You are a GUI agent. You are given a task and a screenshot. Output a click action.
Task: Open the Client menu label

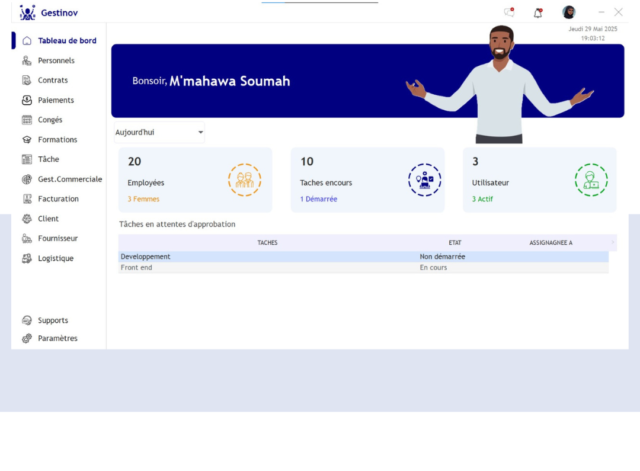coord(48,219)
